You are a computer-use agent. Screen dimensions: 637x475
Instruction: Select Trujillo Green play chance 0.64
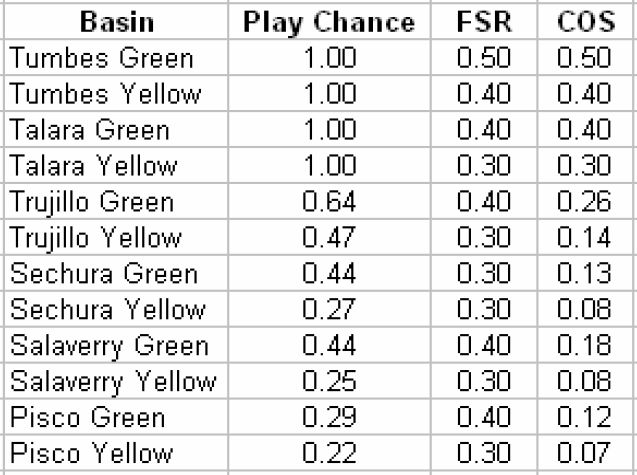pyautogui.click(x=329, y=201)
